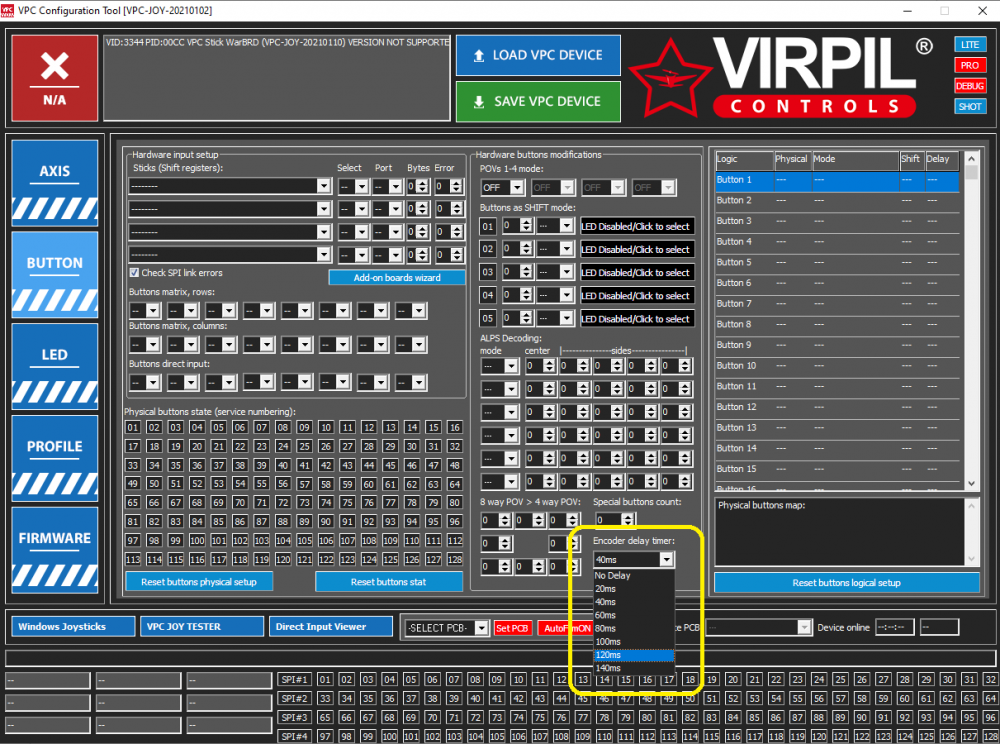Select LED for SHIFT button 03

pos(636,272)
